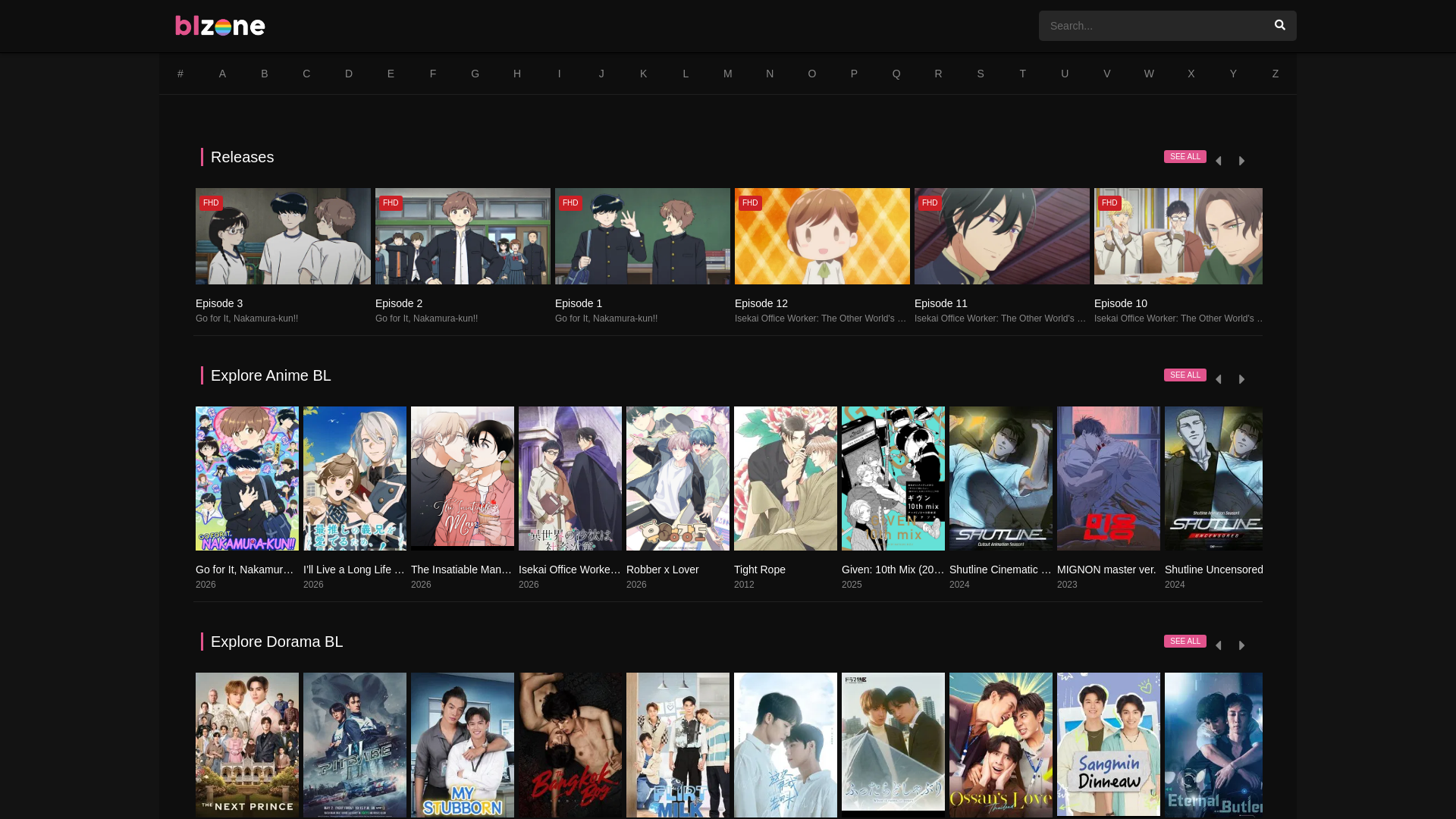1456x819 pixels.
Task: Click the search magnifier icon
Action: pos(1279,26)
